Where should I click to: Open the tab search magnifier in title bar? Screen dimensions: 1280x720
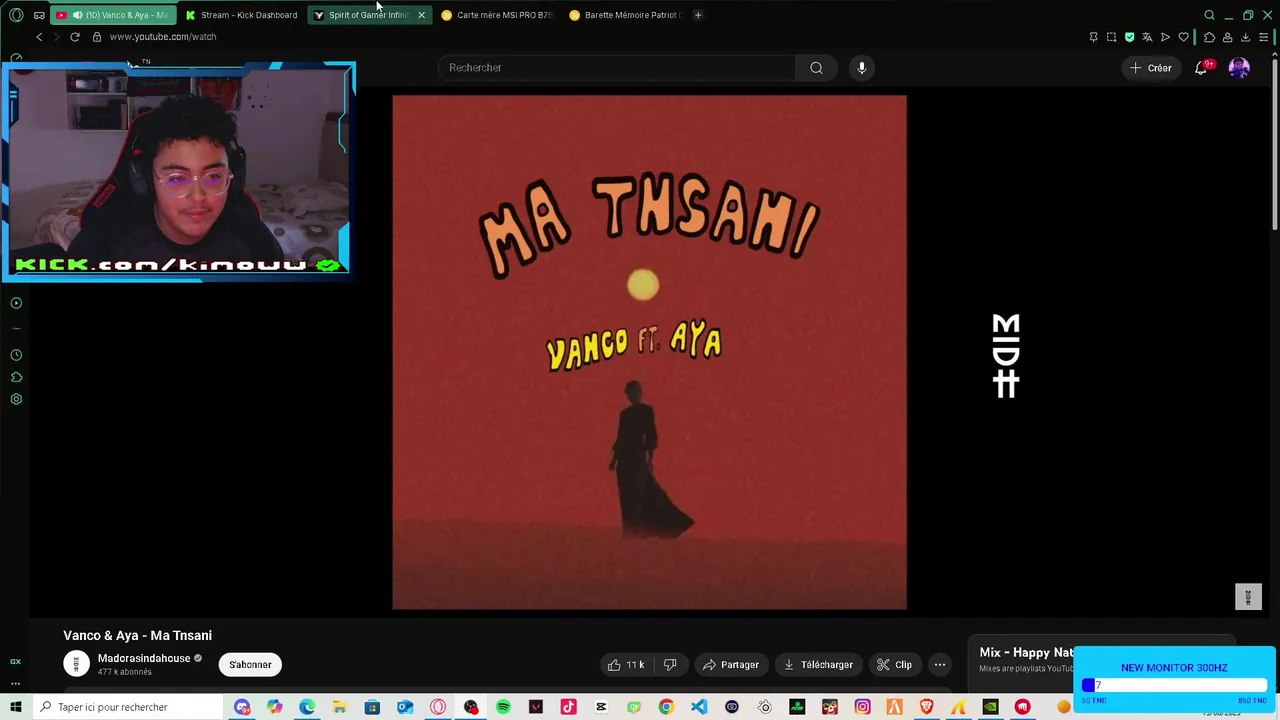tap(1209, 15)
